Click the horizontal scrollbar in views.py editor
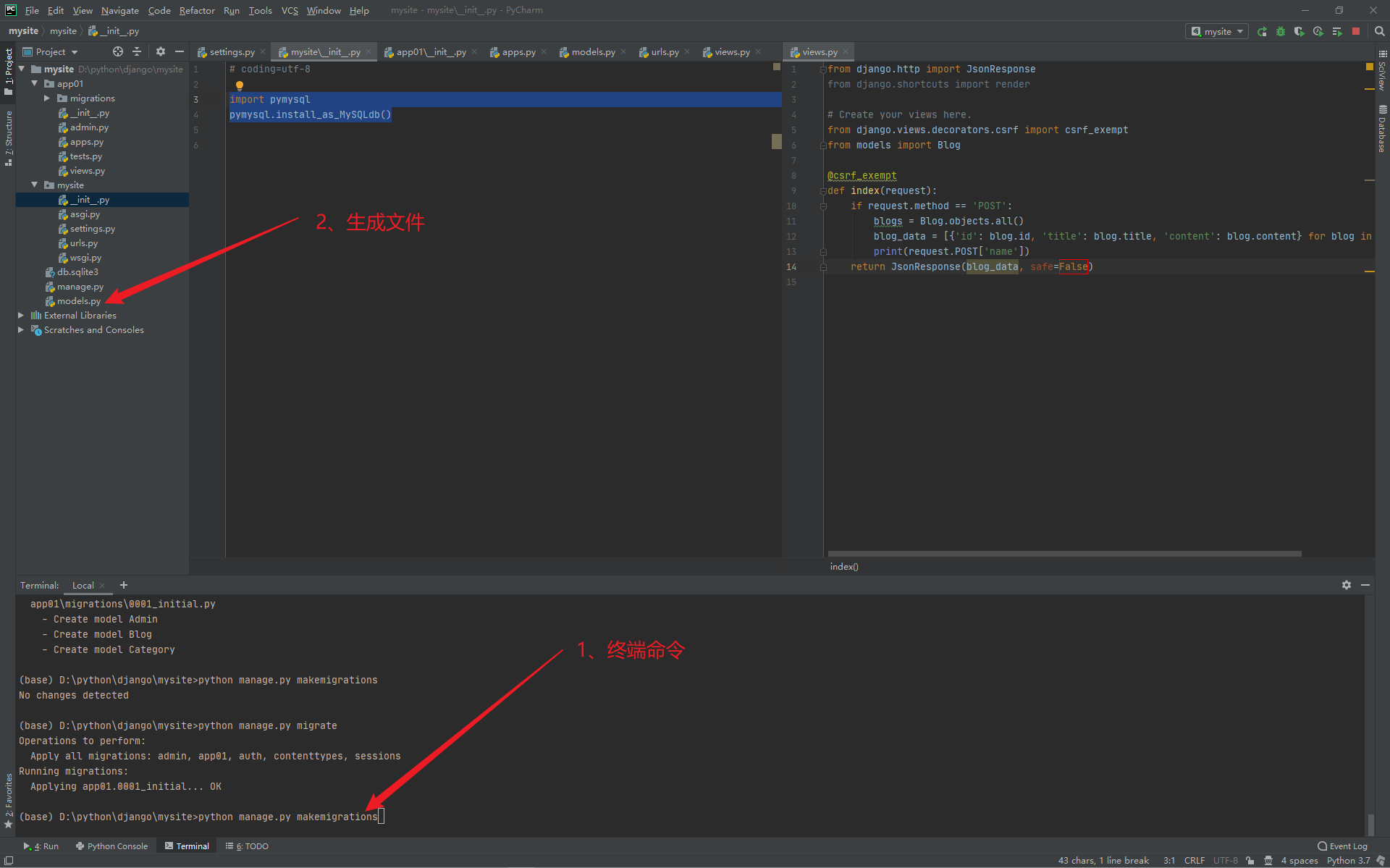This screenshot has height=868, width=1390. [1064, 554]
